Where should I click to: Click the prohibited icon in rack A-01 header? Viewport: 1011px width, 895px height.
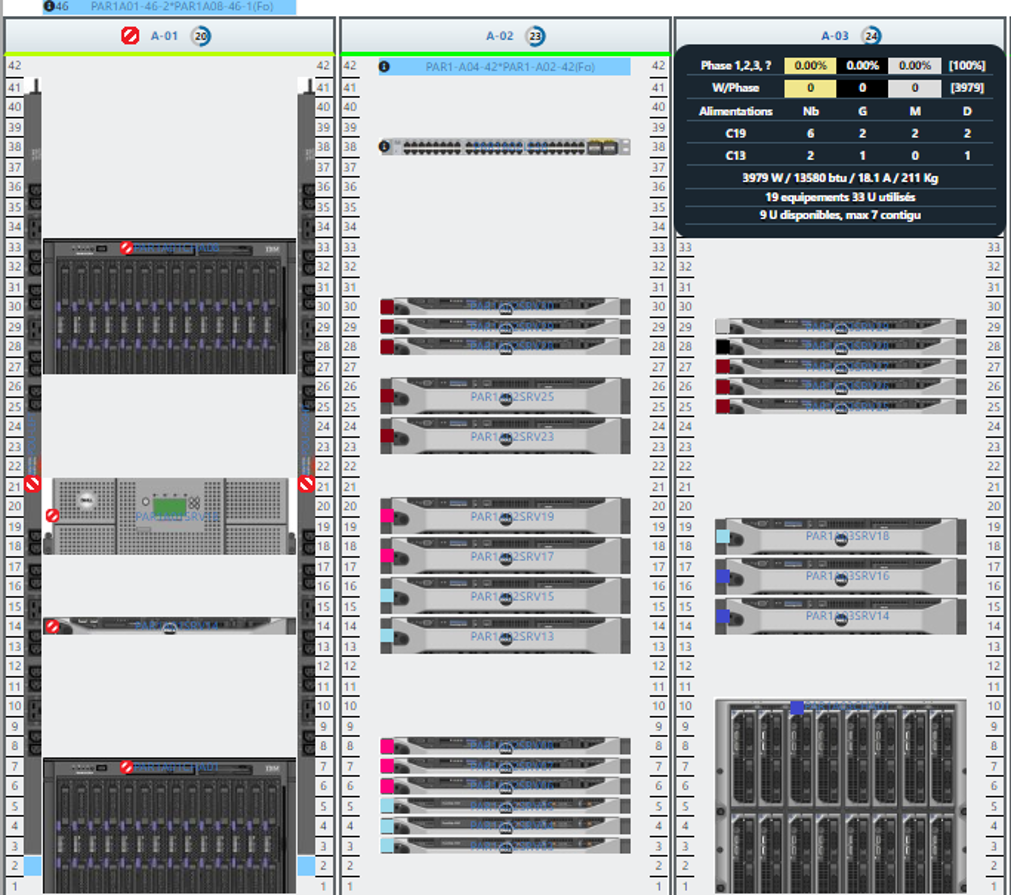click(130, 35)
